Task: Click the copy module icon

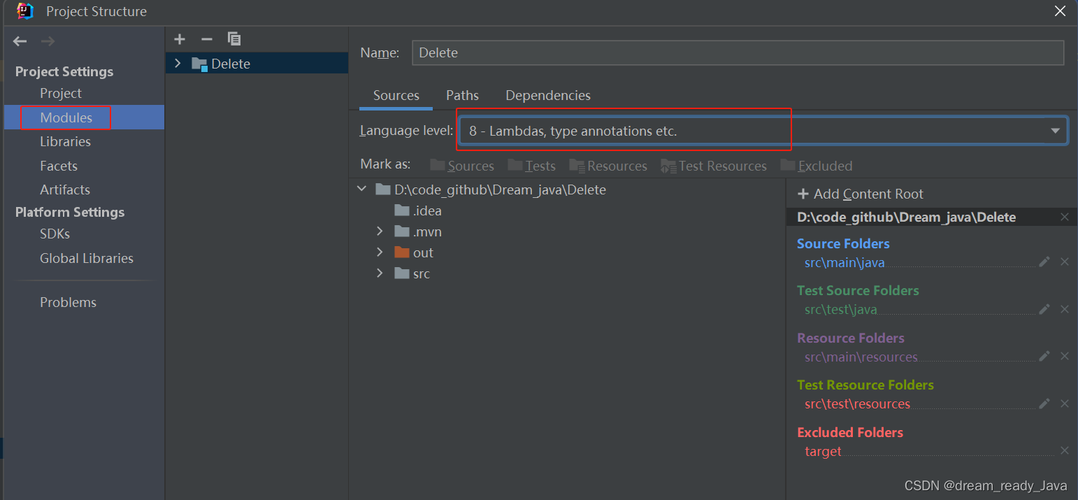Action: (234, 39)
